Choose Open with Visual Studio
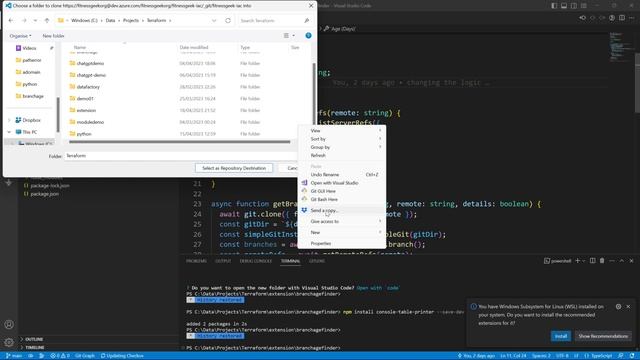Image resolution: width=640 pixels, height=360 pixels. (x=342, y=183)
